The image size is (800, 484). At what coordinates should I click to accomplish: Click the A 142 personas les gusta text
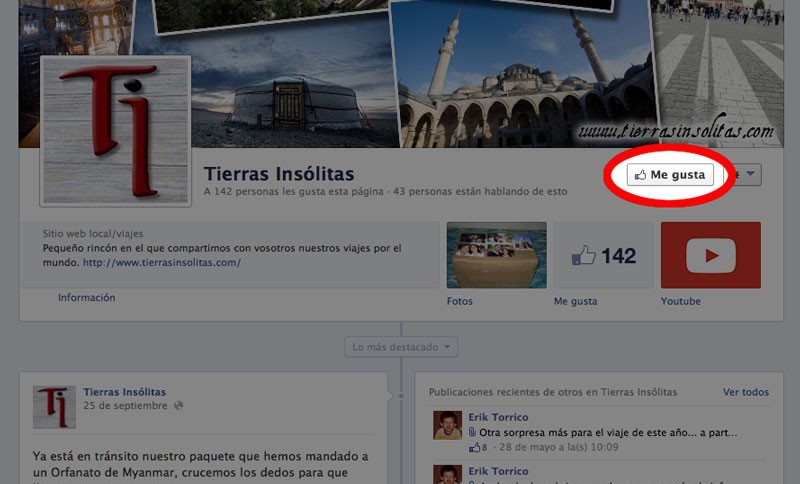(293, 192)
